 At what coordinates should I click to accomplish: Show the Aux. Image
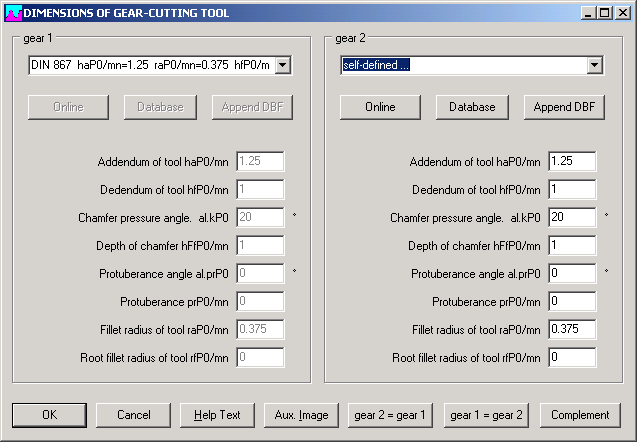301,415
